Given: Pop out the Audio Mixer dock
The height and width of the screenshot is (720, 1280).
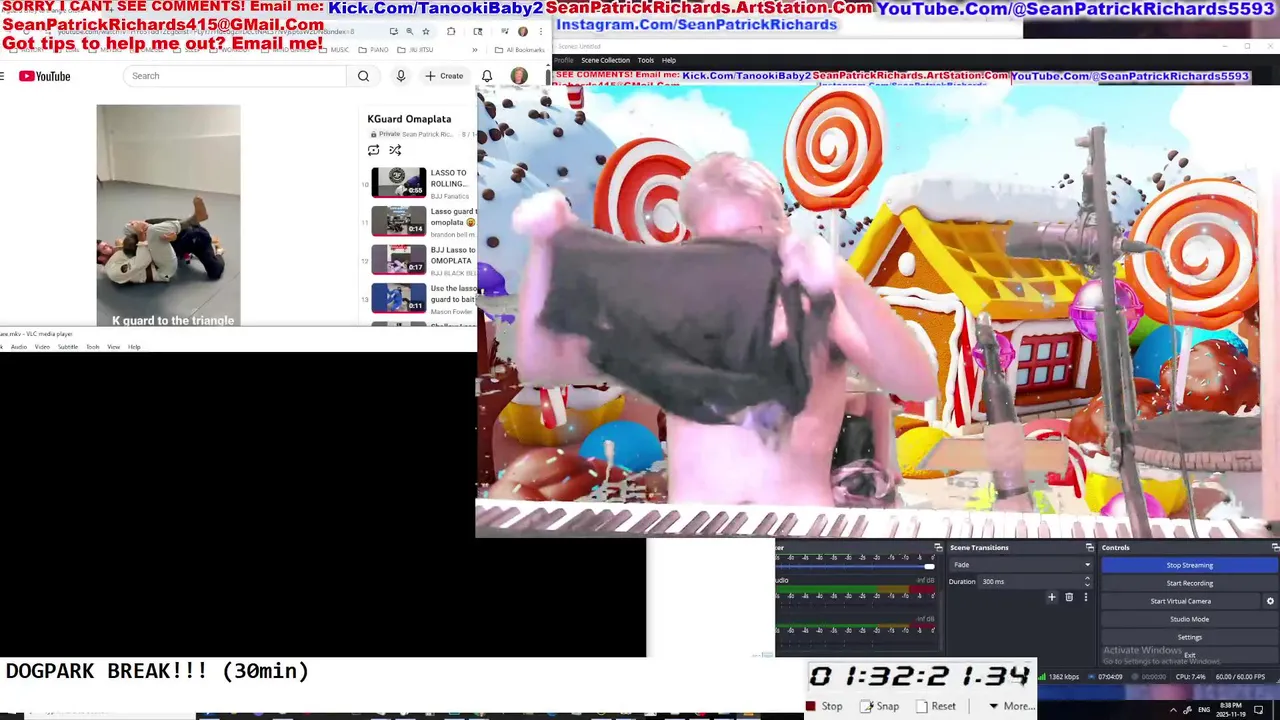Looking at the screenshot, I should [x=938, y=547].
